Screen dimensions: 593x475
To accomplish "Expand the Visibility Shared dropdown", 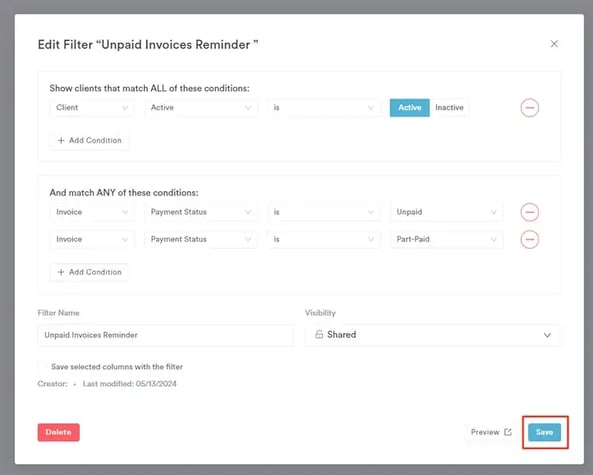I will pyautogui.click(x=432, y=335).
